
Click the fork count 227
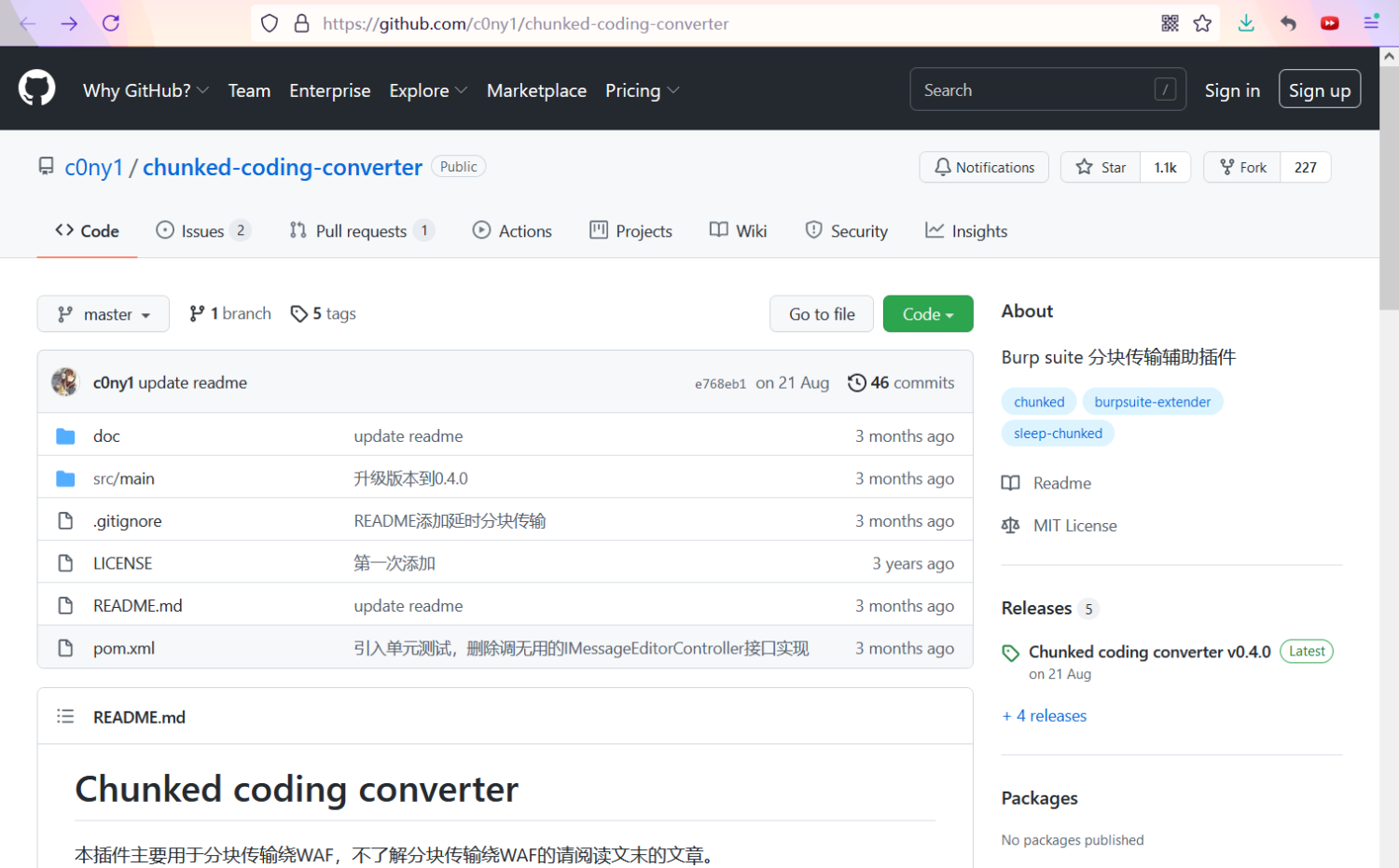point(1305,167)
